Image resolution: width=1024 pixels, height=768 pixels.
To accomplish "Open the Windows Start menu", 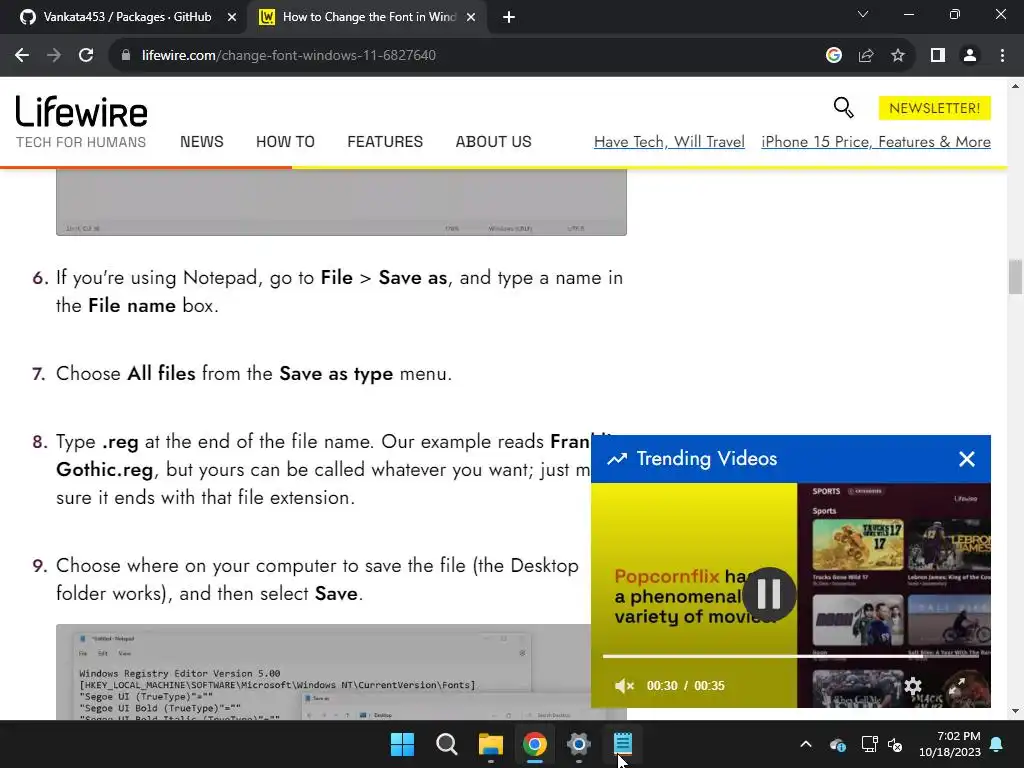I will click(x=402, y=744).
